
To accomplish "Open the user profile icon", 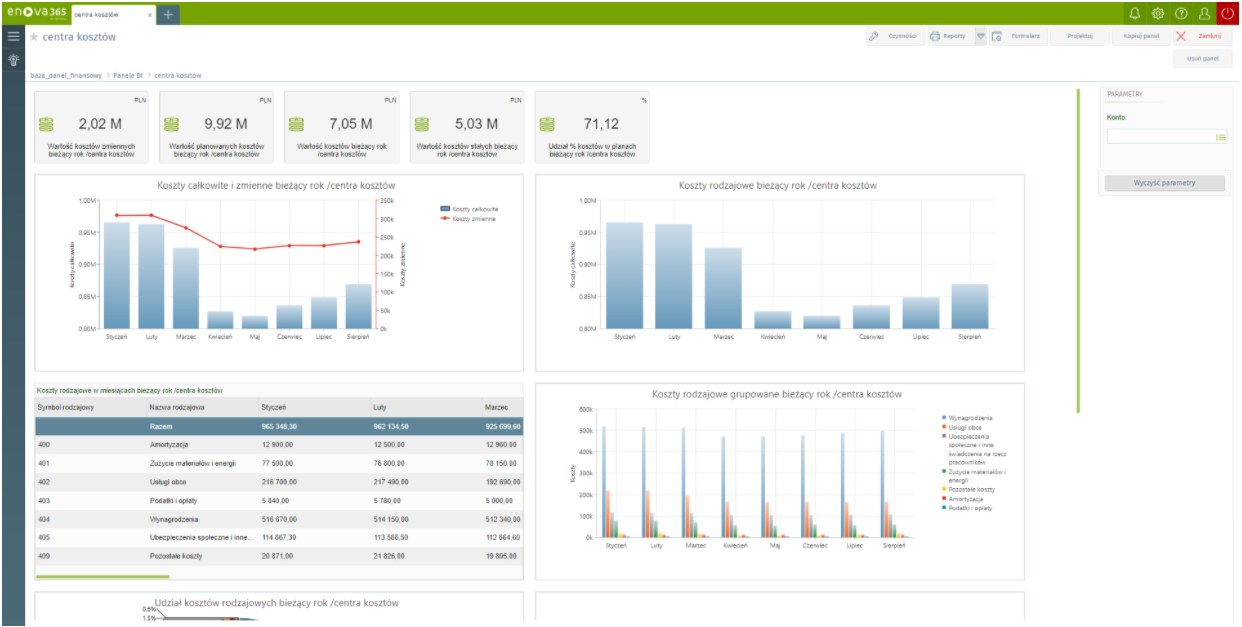I will (1204, 13).
